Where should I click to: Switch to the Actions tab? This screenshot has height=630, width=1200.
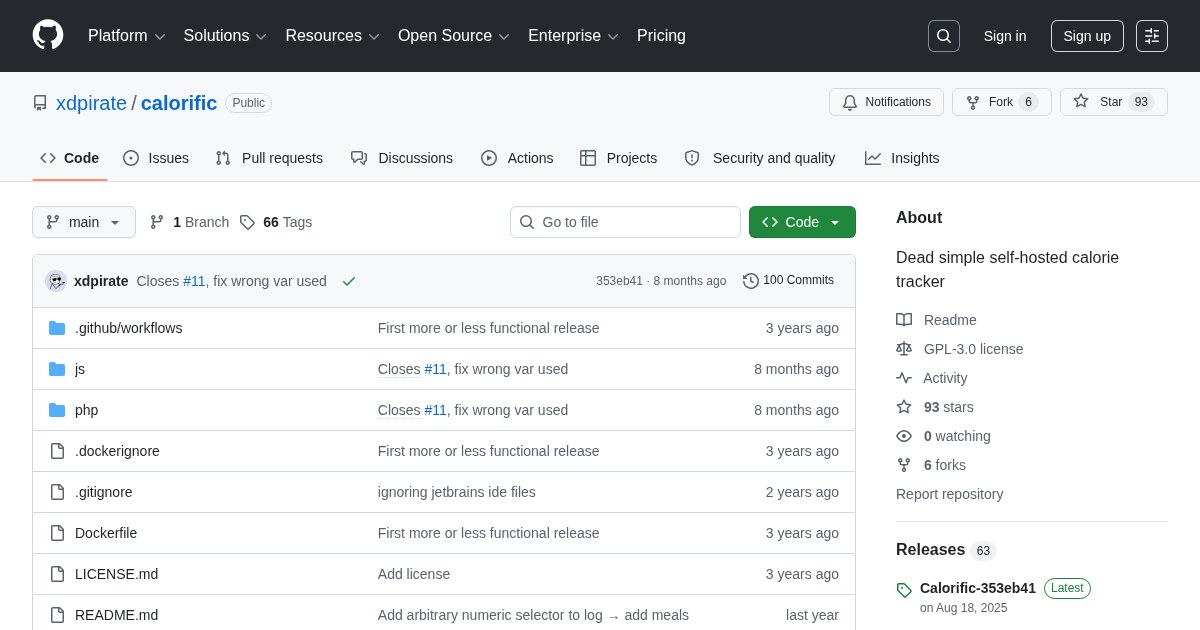click(517, 158)
